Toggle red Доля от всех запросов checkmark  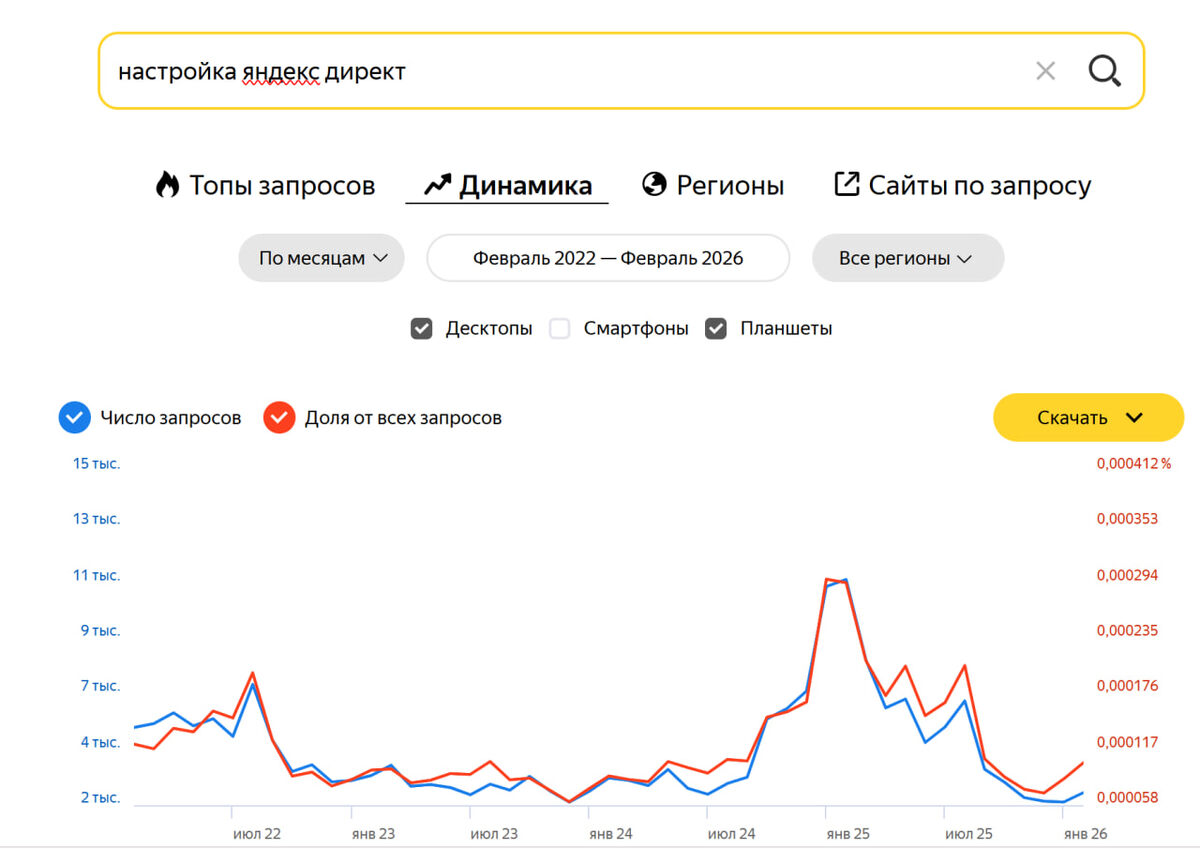279,418
